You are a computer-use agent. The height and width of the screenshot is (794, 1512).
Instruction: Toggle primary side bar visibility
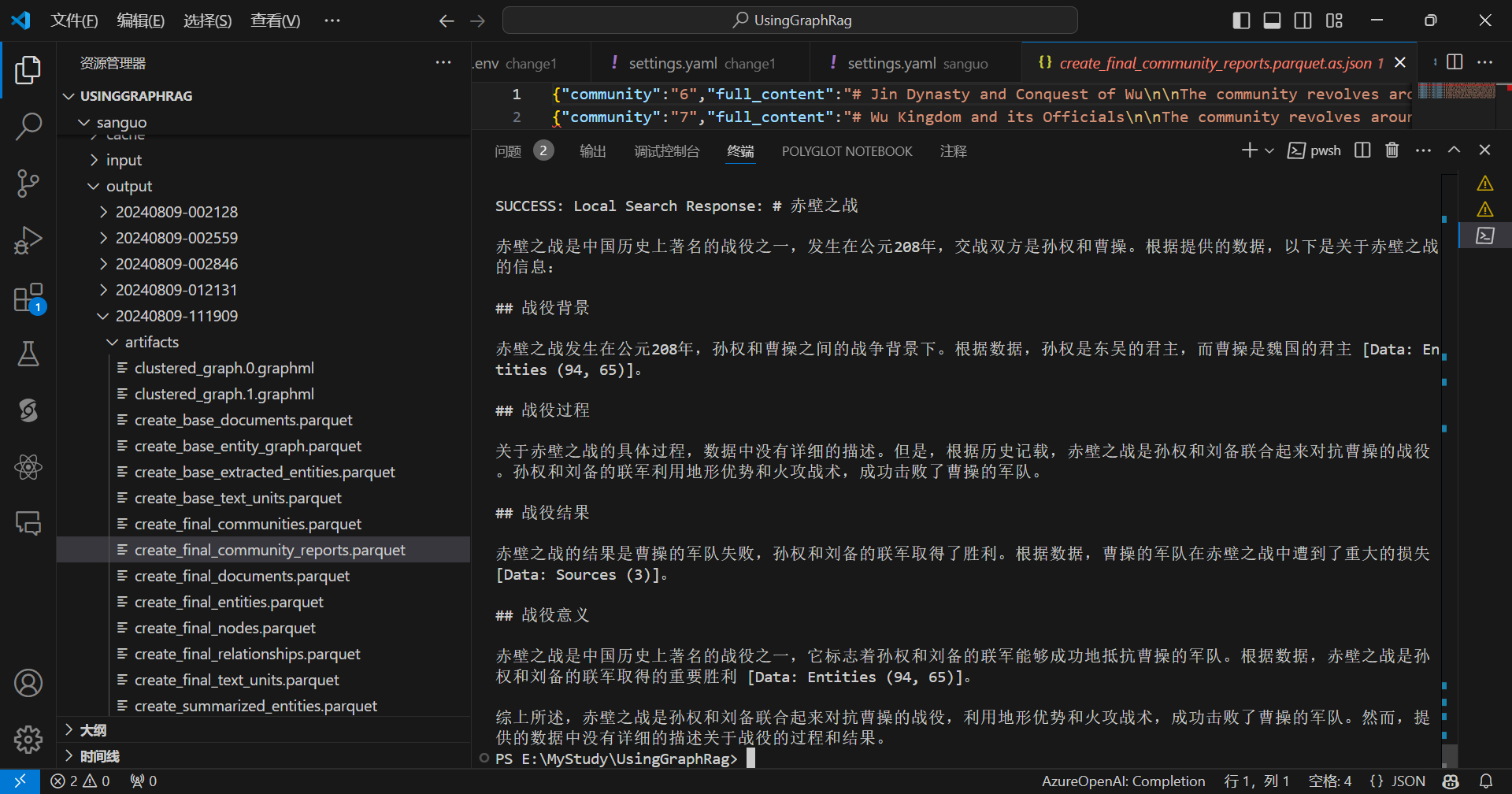click(x=1241, y=20)
